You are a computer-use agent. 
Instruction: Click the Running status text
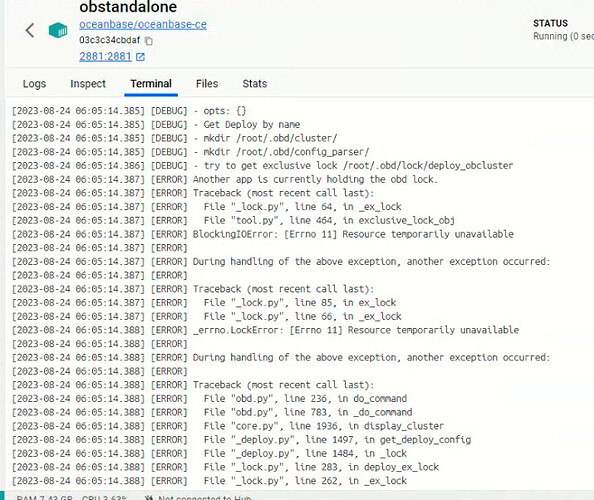pos(563,36)
